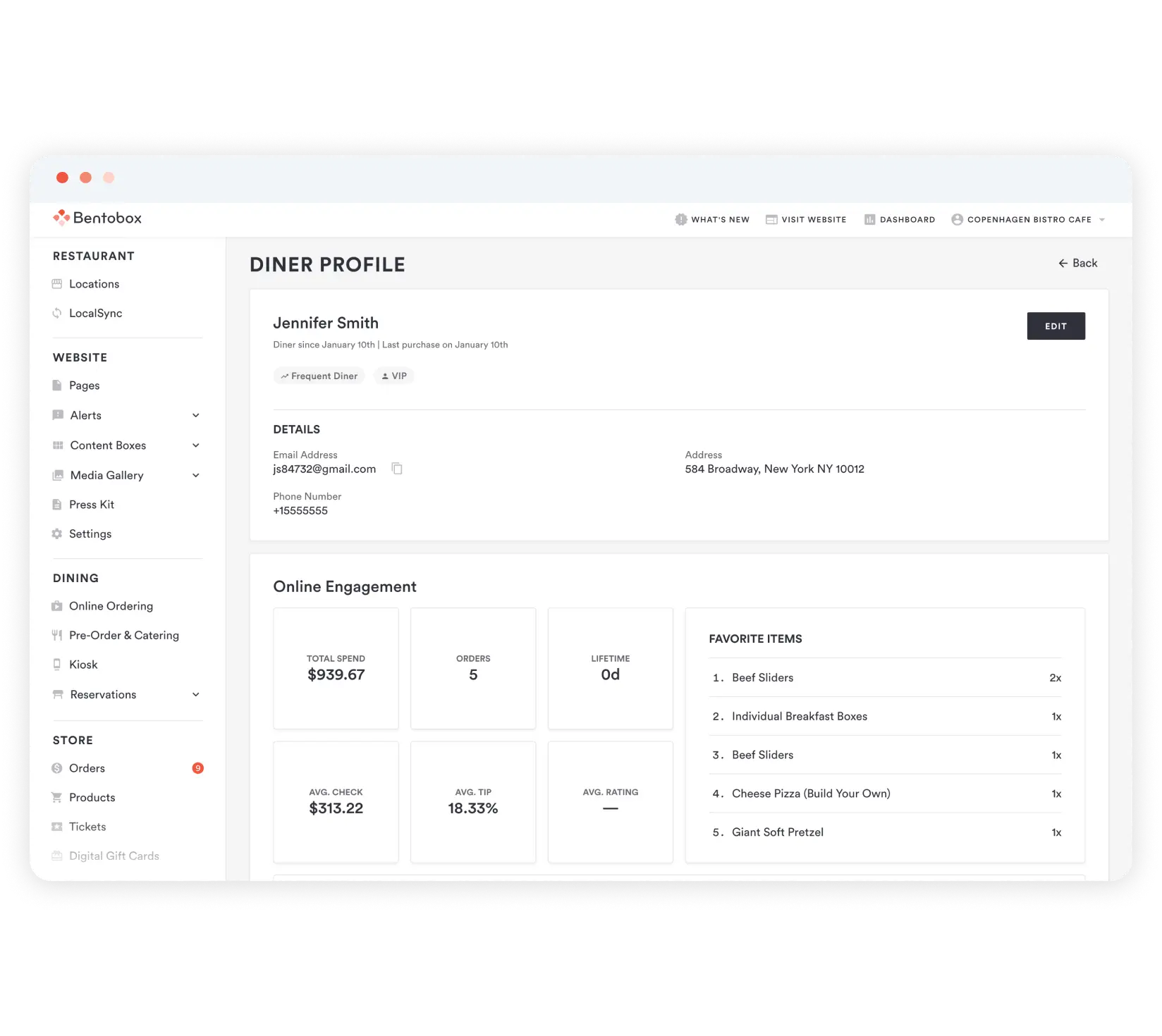This screenshot has height=1036, width=1162.
Task: Go back using the Back link
Action: tap(1077, 263)
